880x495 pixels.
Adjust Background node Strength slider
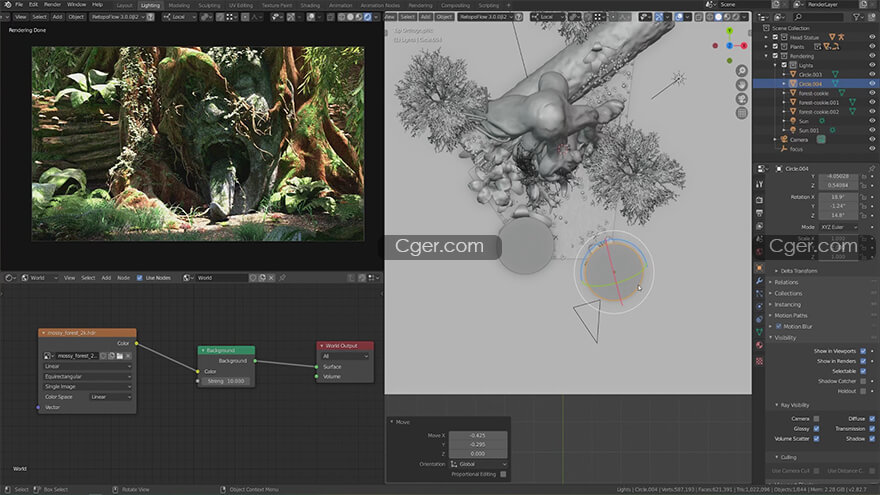[x=226, y=381]
